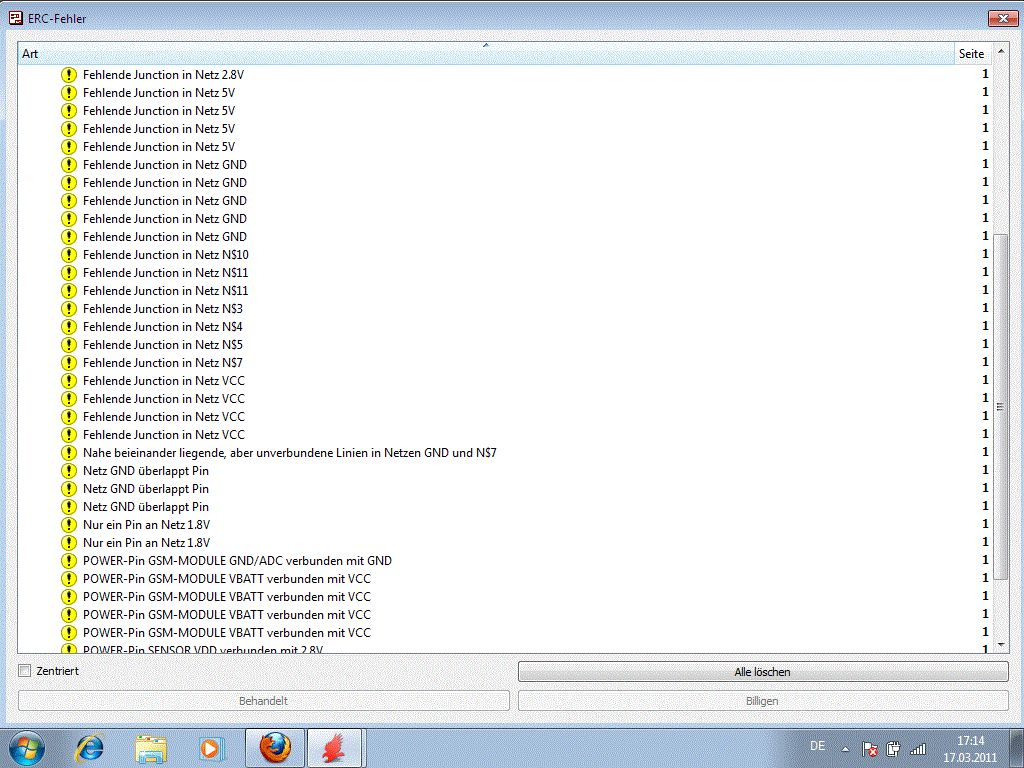The height and width of the screenshot is (768, 1024).
Task: Click the warning icon of the N$3 row
Action: point(69,309)
